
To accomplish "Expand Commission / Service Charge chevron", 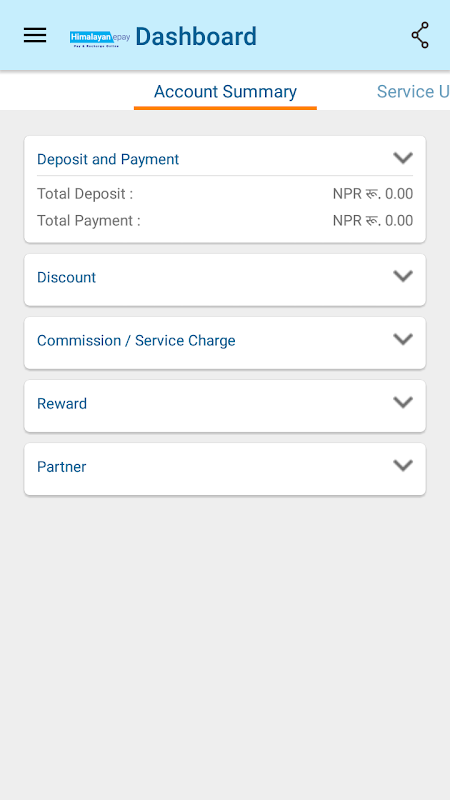I will 403,339.
